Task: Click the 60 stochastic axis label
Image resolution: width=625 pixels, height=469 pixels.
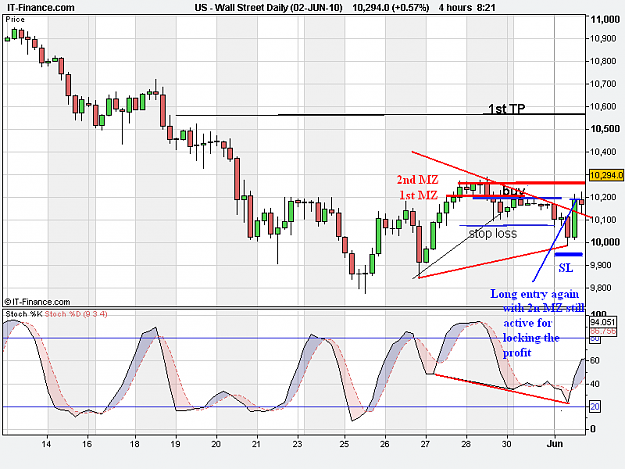Action: coord(594,361)
